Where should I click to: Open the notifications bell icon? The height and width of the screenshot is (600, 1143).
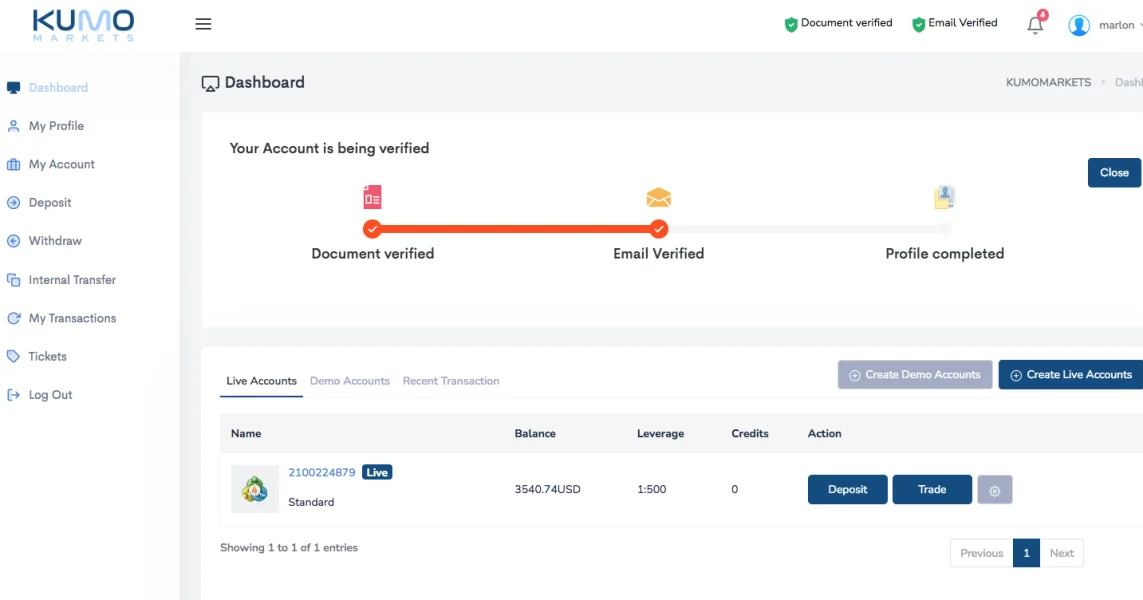coord(1035,26)
